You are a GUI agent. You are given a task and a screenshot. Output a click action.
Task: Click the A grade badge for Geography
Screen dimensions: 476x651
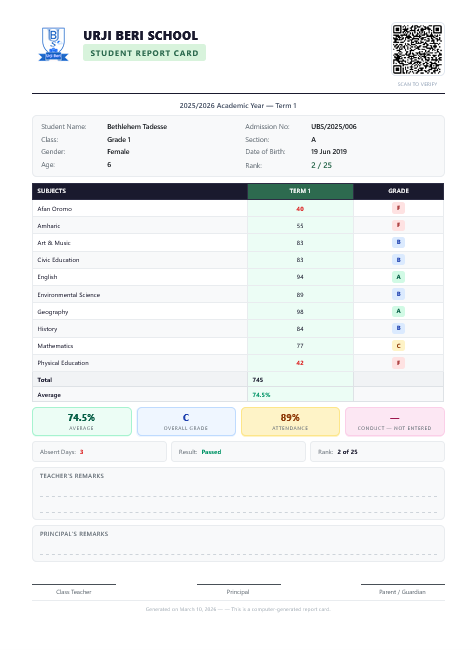point(398,311)
